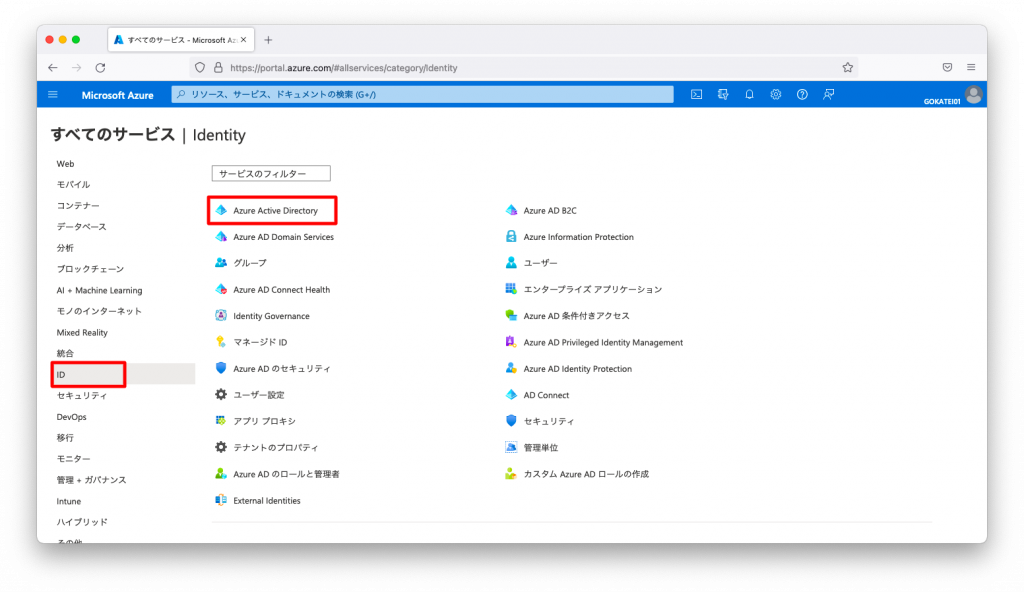Image resolution: width=1024 pixels, height=592 pixels.
Task: Click the help question mark icon
Action: [x=802, y=95]
